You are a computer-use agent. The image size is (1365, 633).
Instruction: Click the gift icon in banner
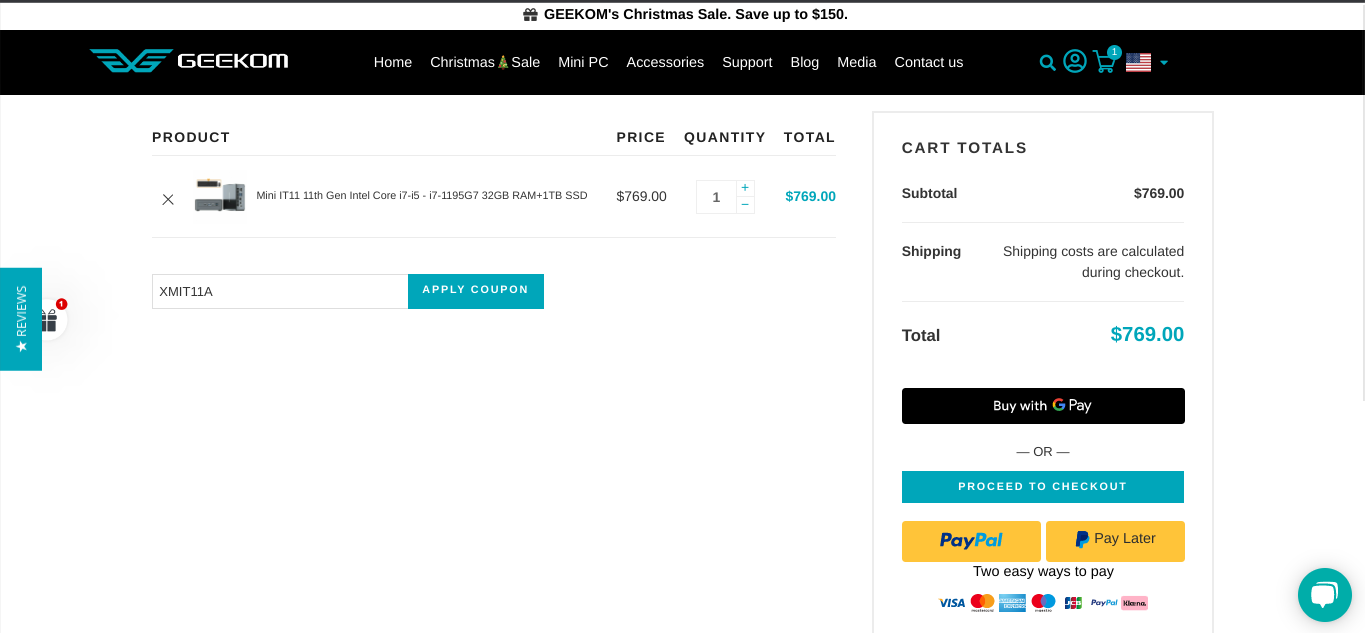click(530, 15)
